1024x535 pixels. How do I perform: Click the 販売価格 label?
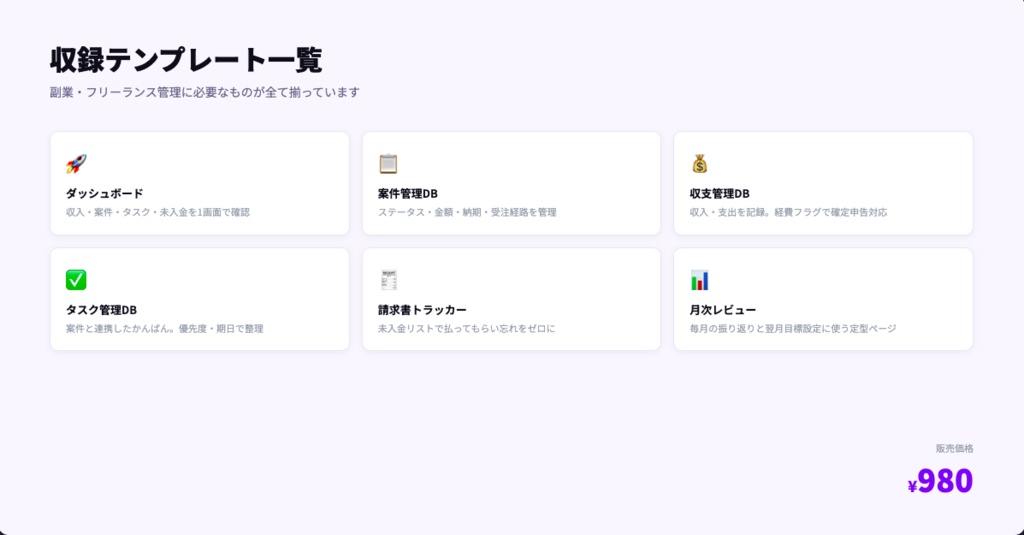tap(954, 448)
